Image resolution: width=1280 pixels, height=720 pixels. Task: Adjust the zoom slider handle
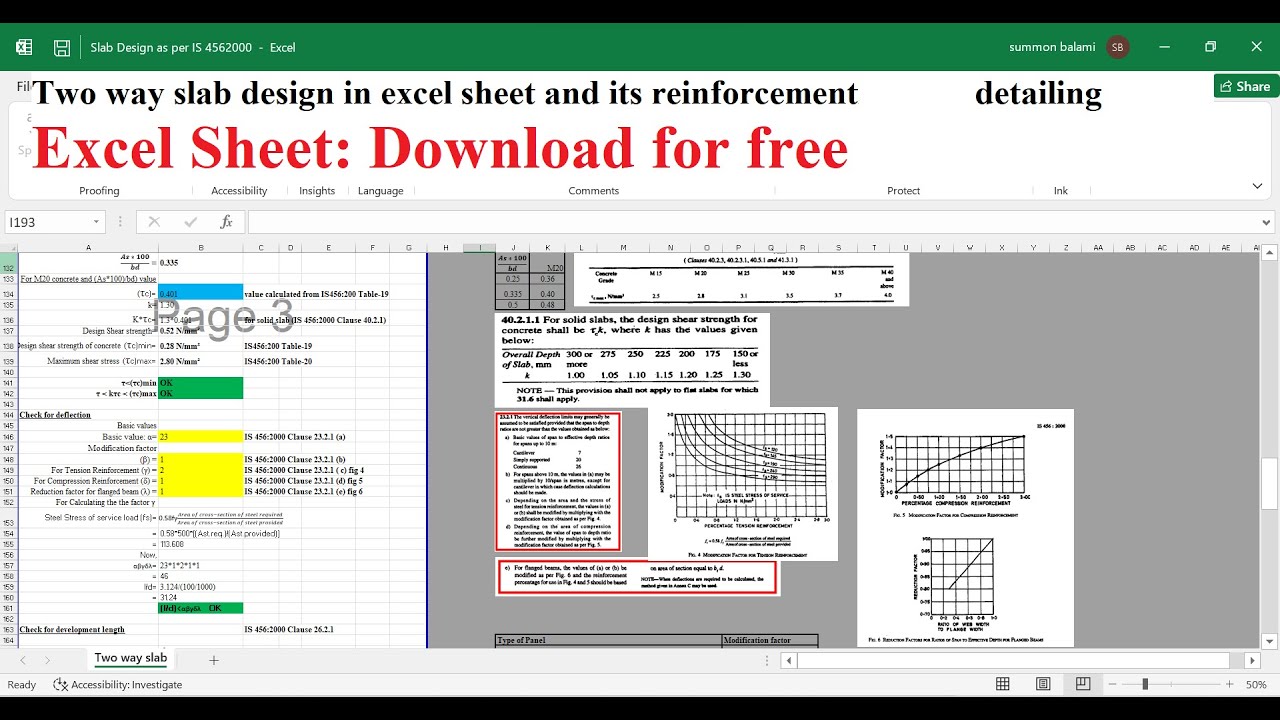(1145, 684)
